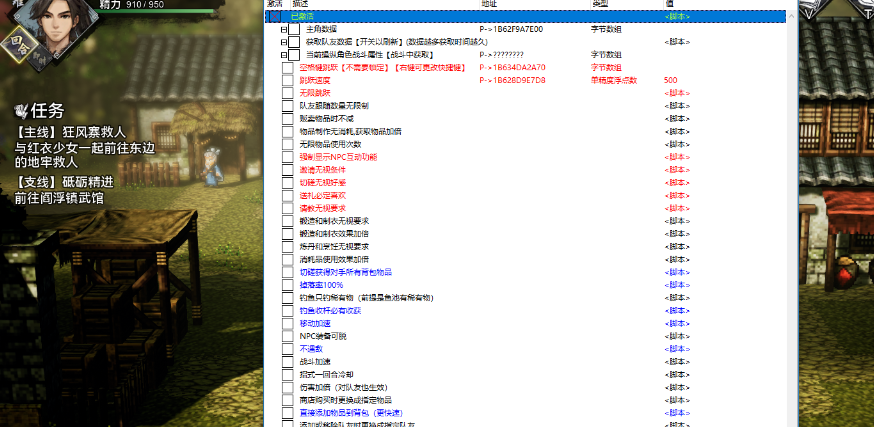Enable the 伤害加倍 checkbox
Screen dimensions: 874x427
coord(288,388)
